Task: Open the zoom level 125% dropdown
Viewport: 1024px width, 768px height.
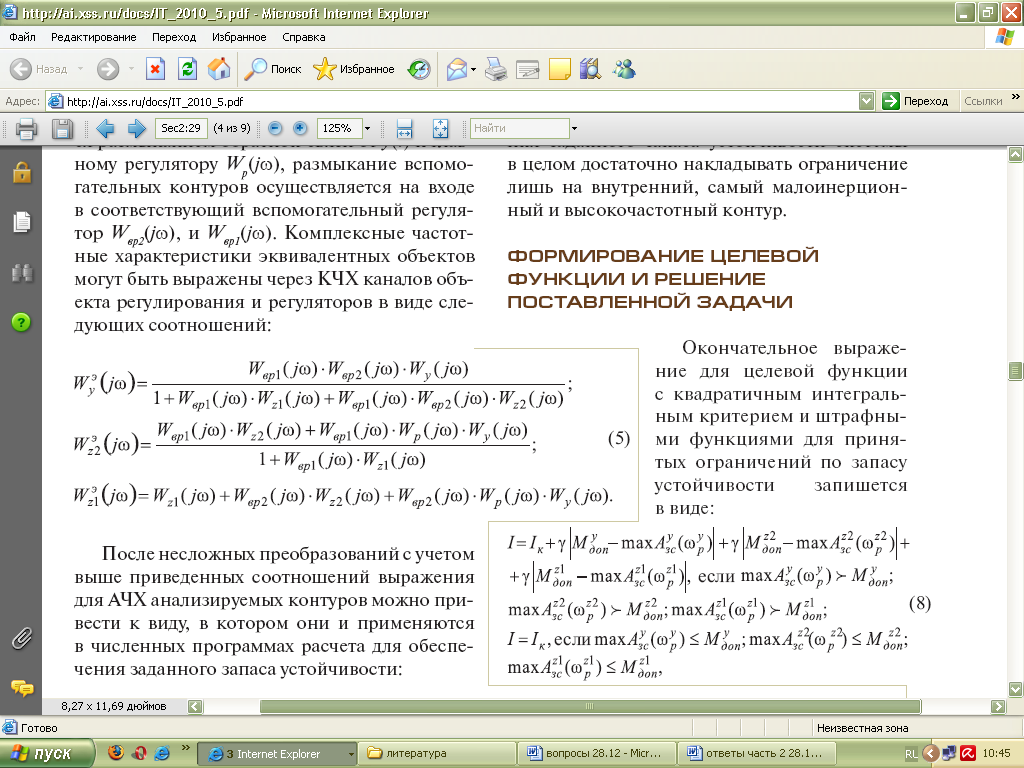Action: [367, 129]
